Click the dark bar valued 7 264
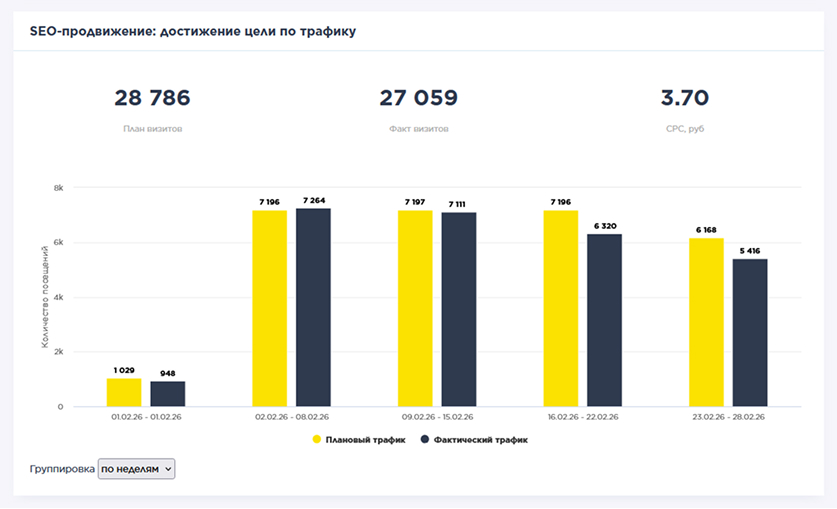Screen dimensions: 837x509 [313, 307]
